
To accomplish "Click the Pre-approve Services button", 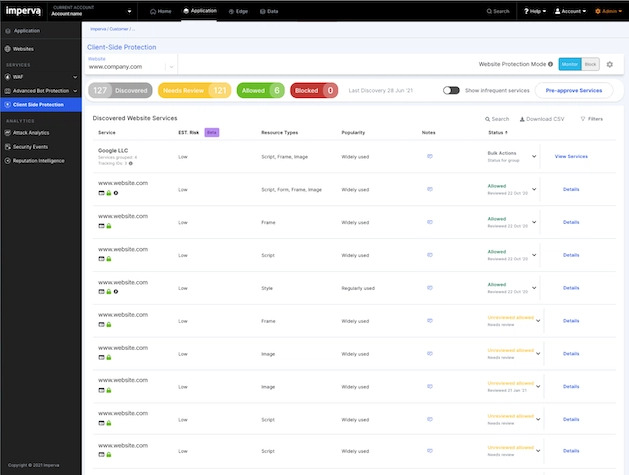I will [x=575, y=90].
